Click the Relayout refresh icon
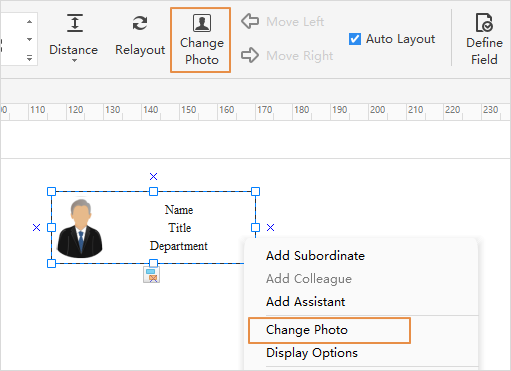Screen dimensions: 511x371 click(140, 23)
